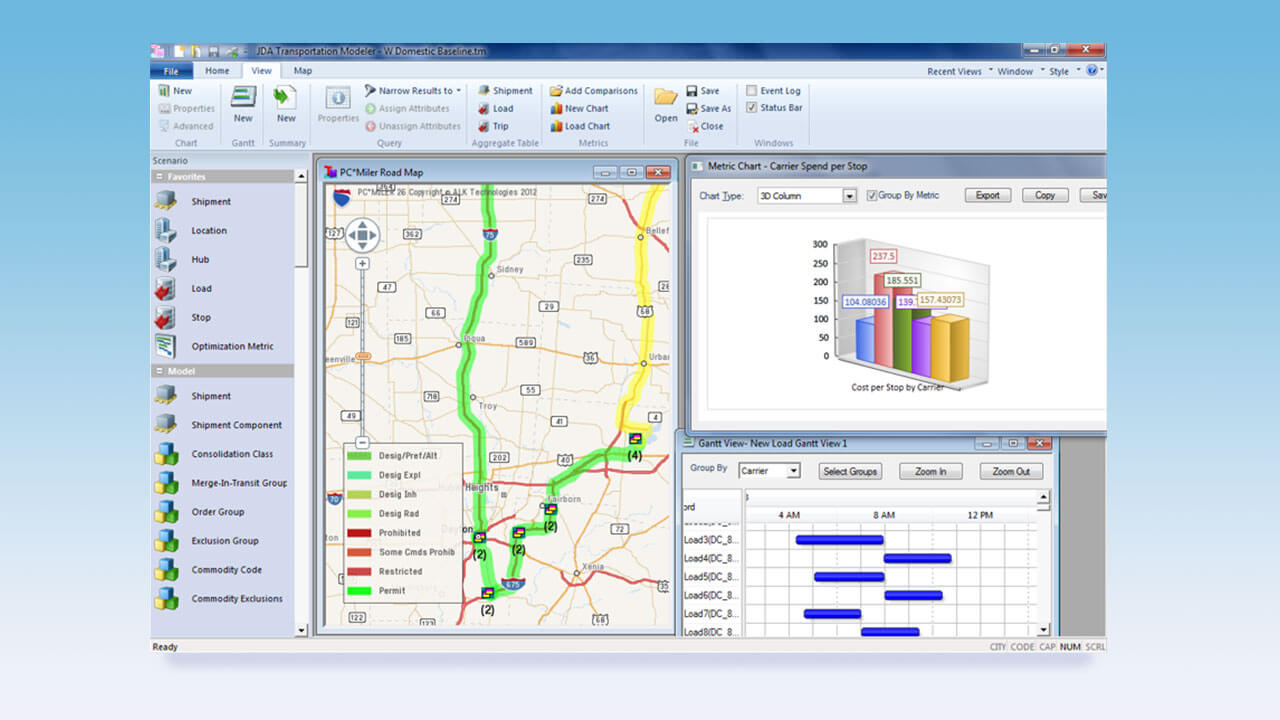Select Shipment Component in Model list
Screen dimensions: 1280x720
pyautogui.click(x=237, y=425)
